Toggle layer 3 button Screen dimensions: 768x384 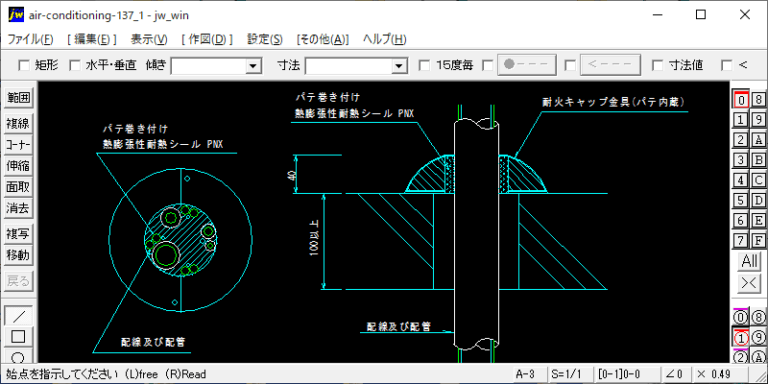coord(741,160)
